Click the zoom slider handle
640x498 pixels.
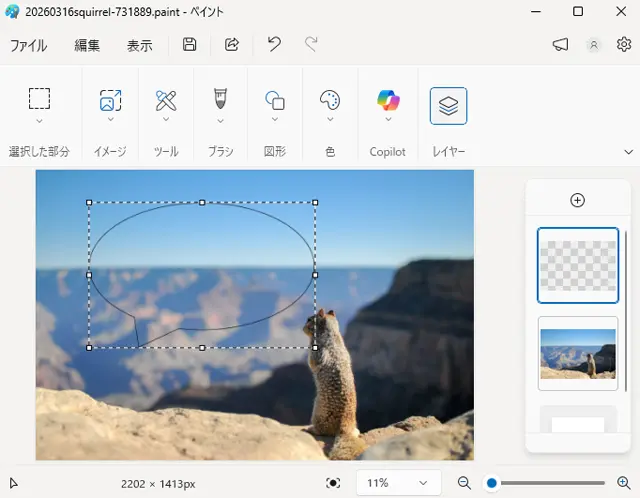coord(492,483)
